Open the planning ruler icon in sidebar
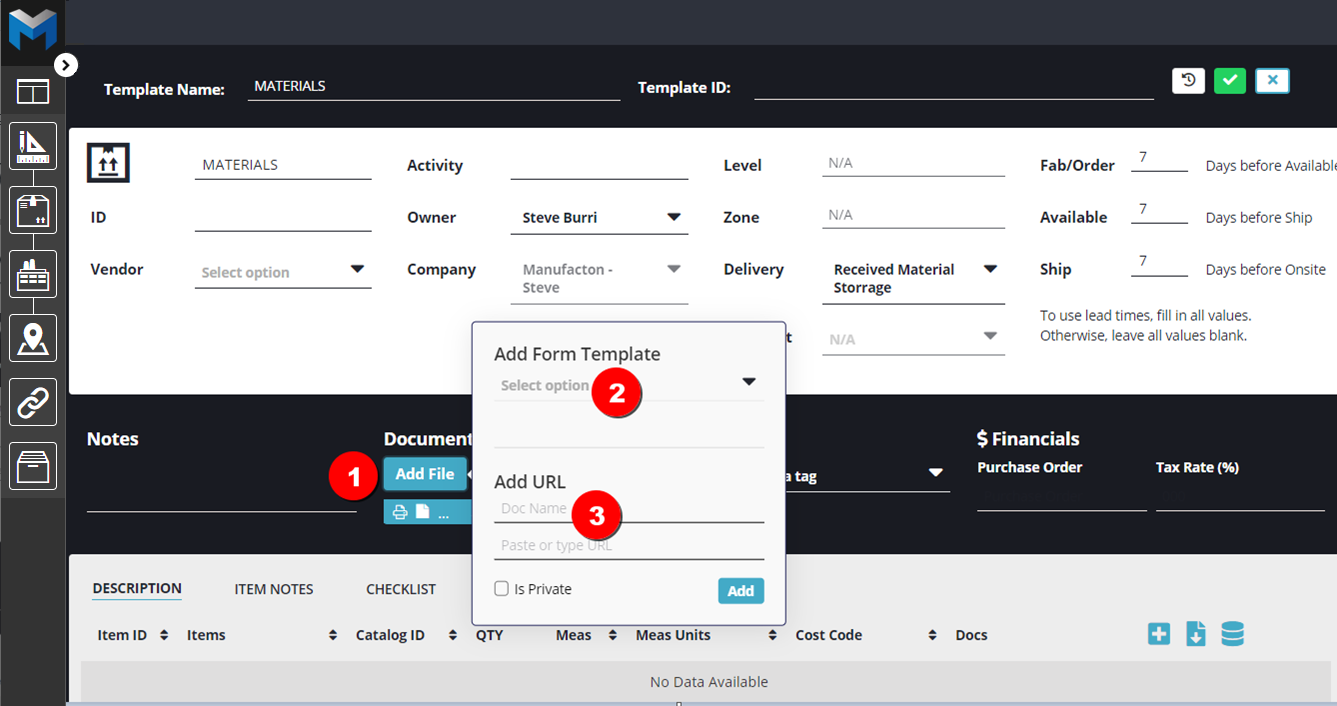 point(33,146)
